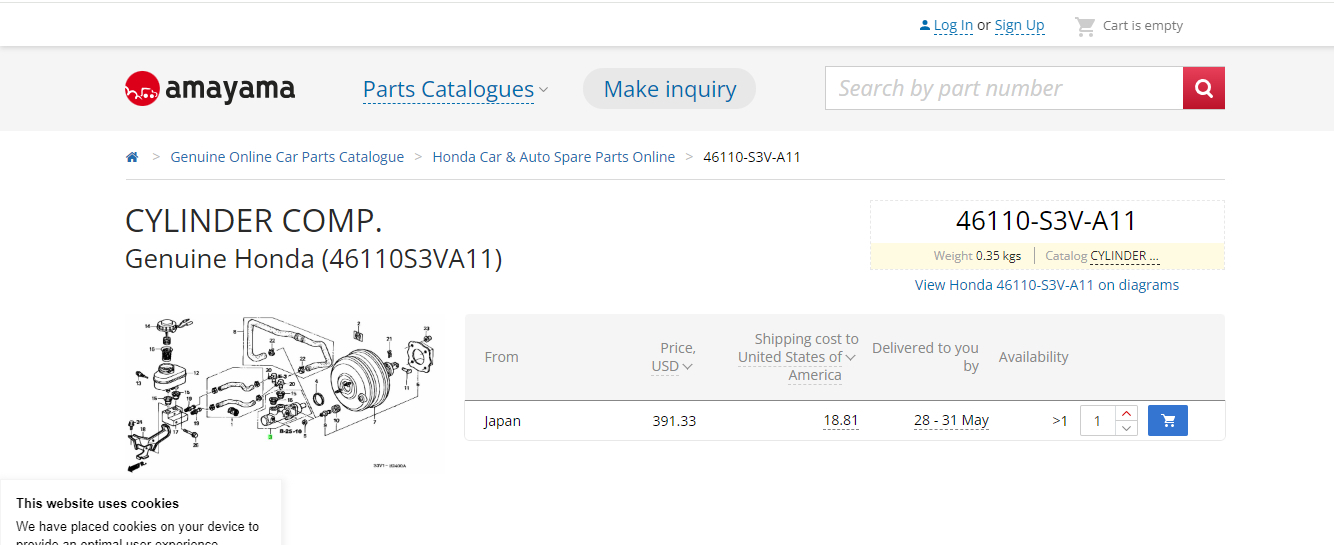
Task: Change the United States of America shipping destination
Action: pos(797,357)
